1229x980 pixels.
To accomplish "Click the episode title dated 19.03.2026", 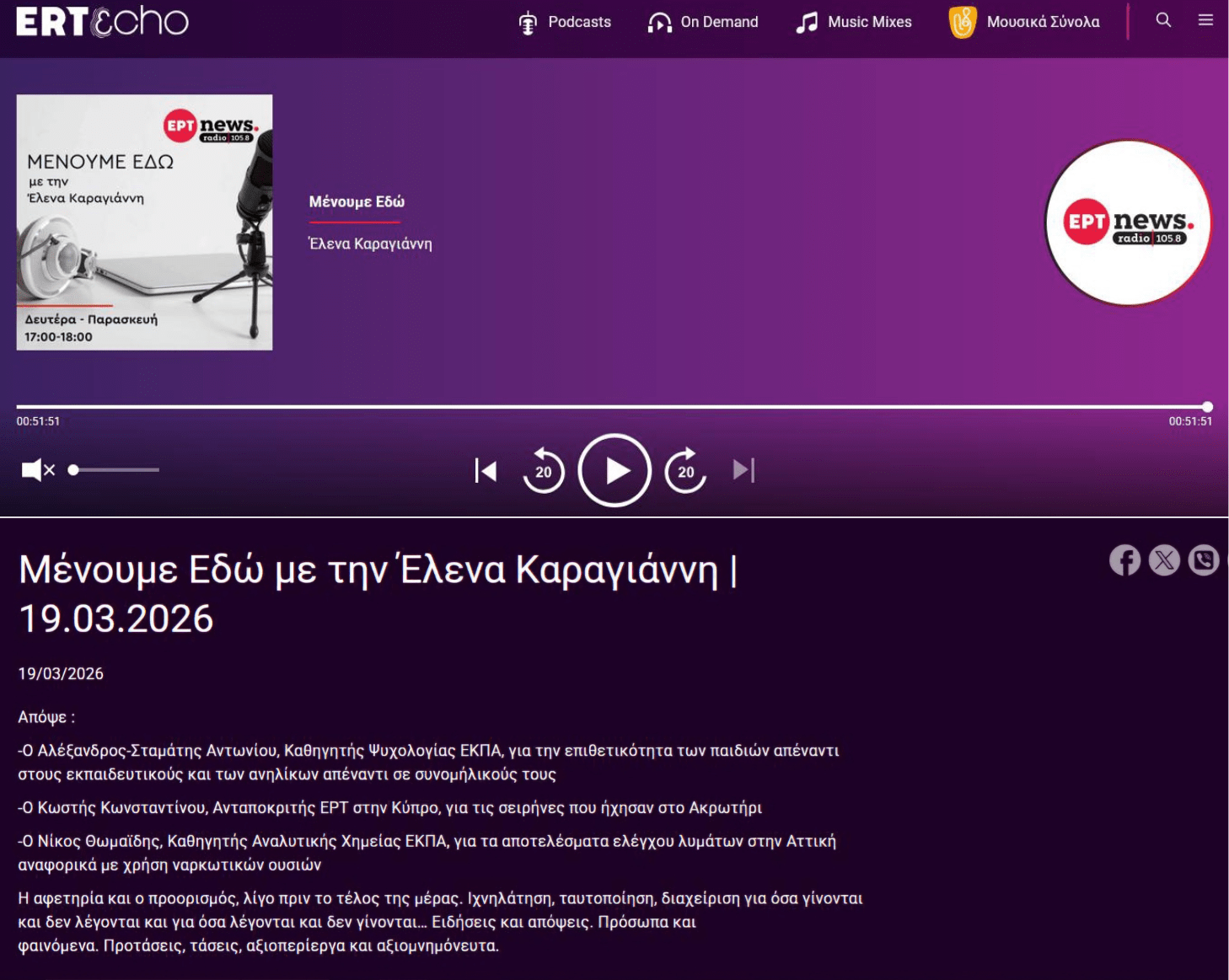I will pos(378,594).
